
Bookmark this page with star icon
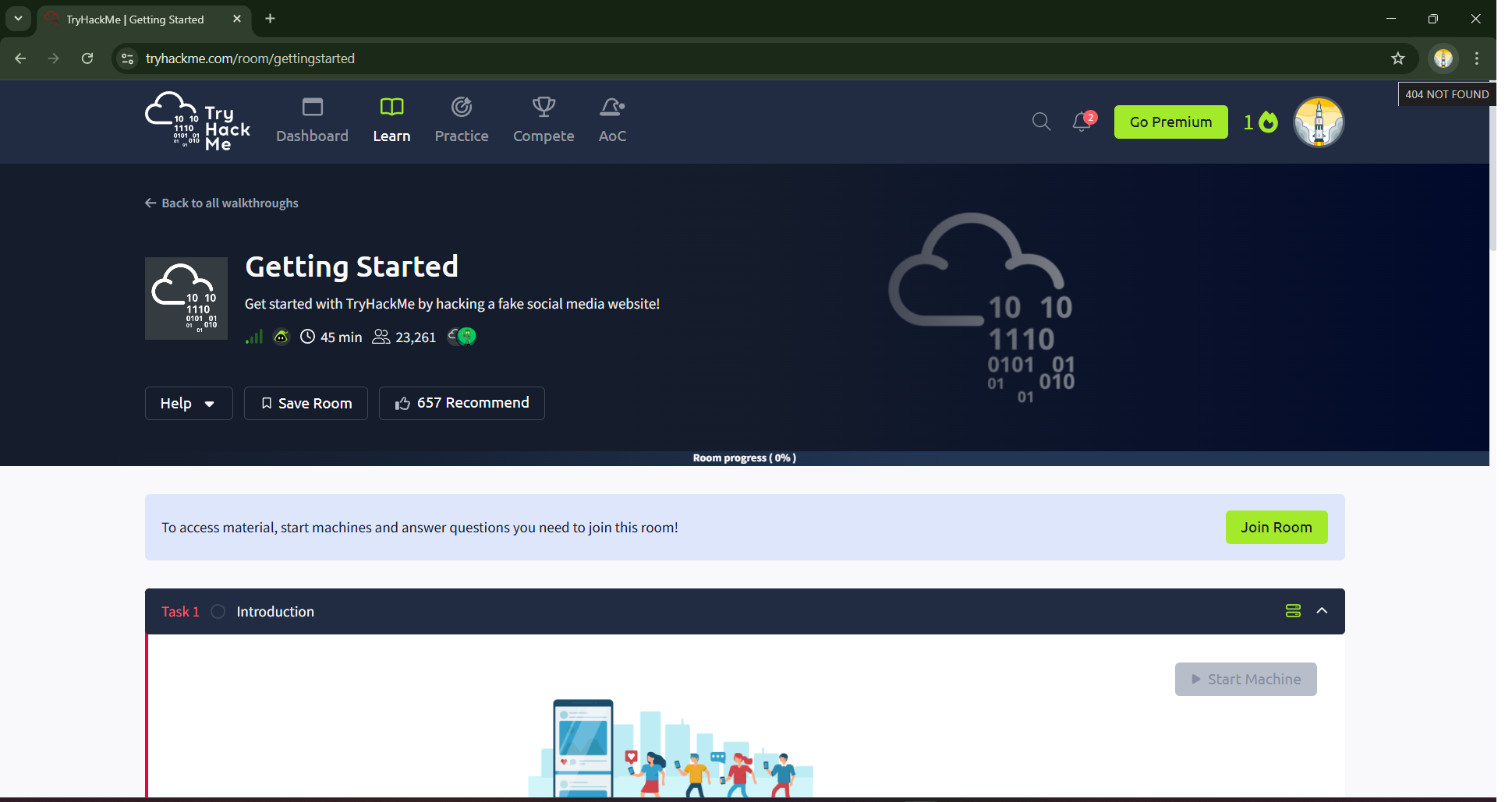pos(1397,58)
